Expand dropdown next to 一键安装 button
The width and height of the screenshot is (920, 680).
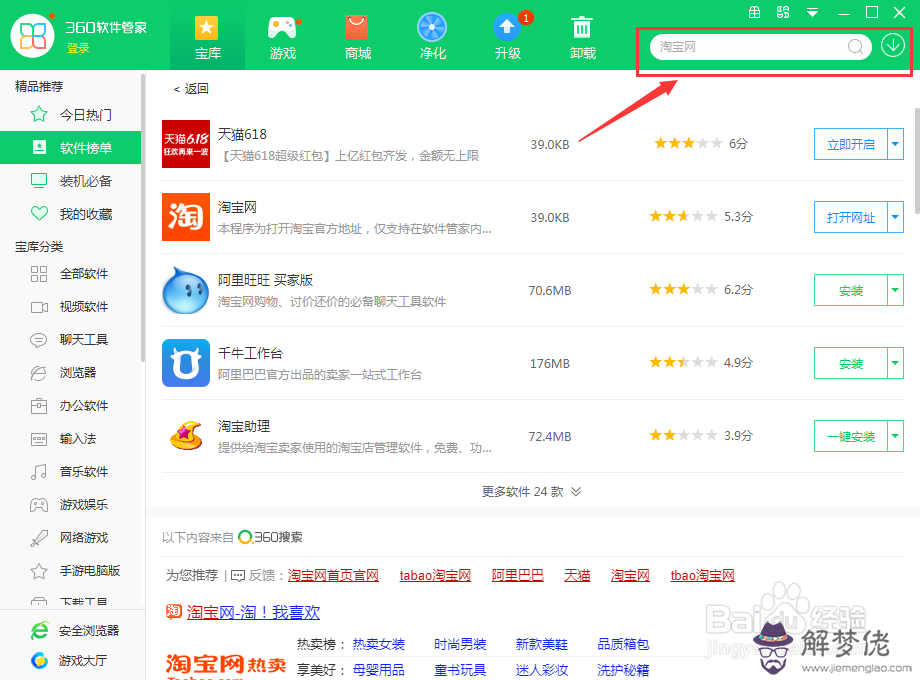point(896,436)
